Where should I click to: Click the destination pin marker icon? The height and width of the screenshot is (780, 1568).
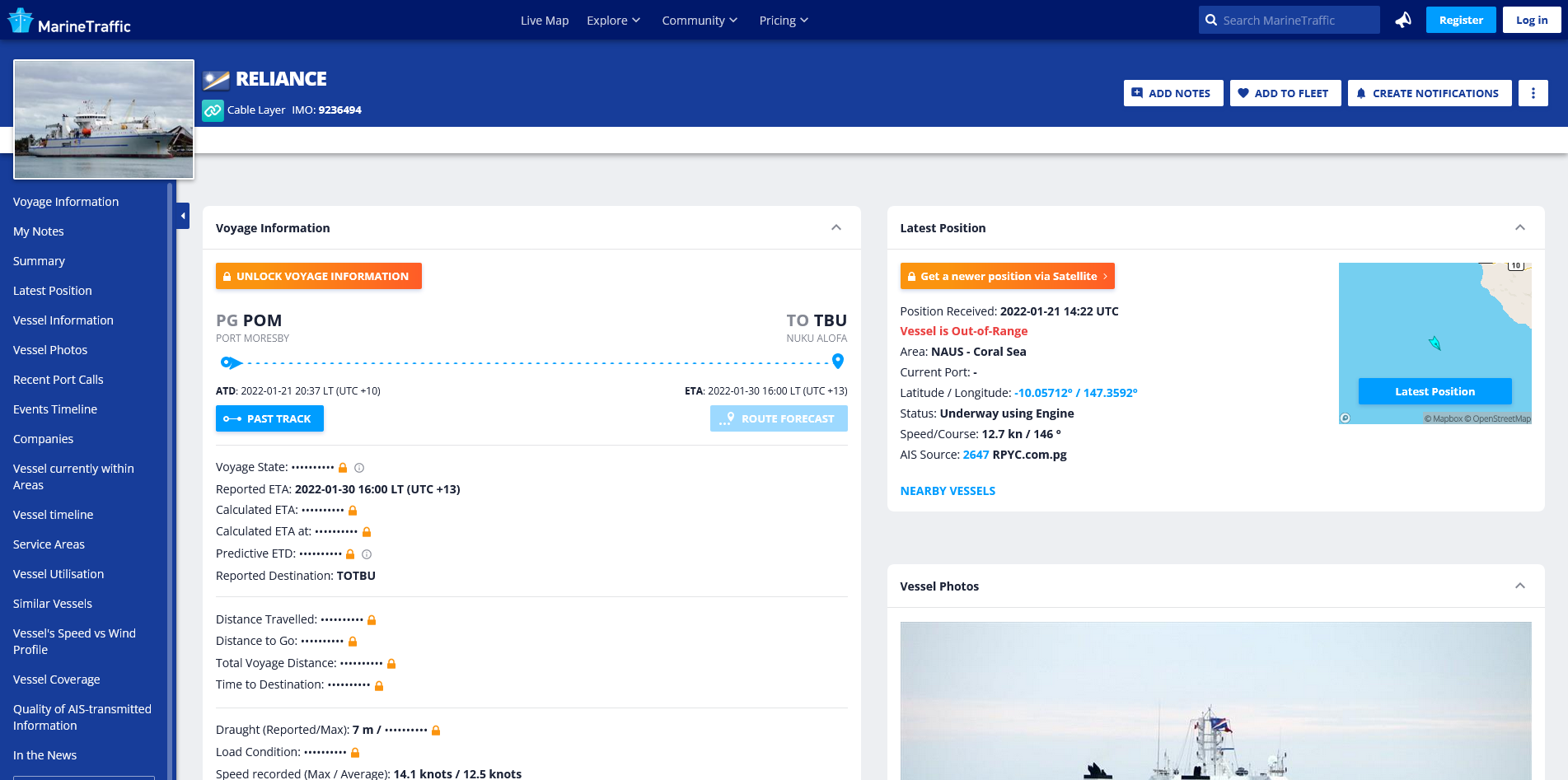tap(838, 361)
